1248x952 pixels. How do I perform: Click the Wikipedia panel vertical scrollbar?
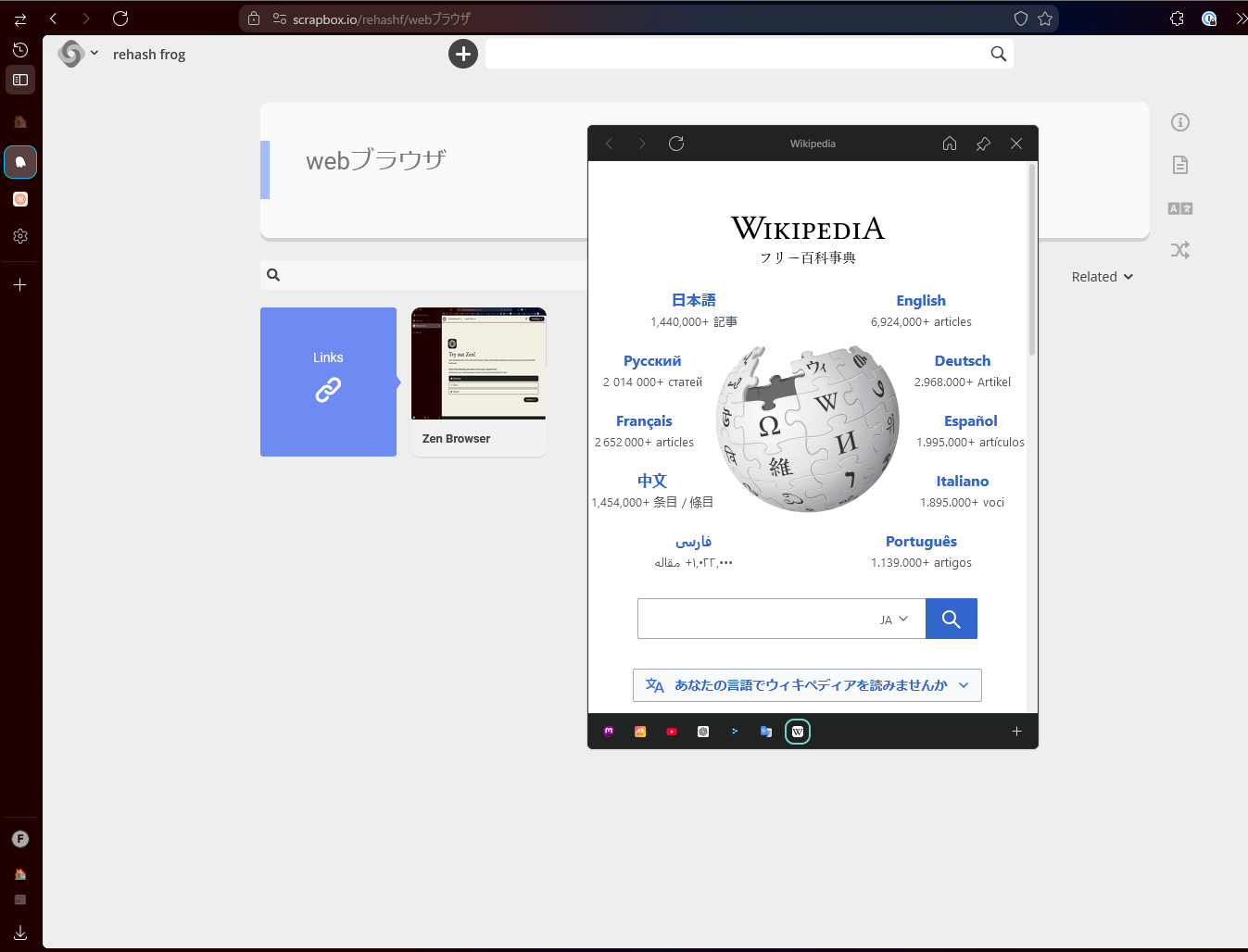[1032, 260]
